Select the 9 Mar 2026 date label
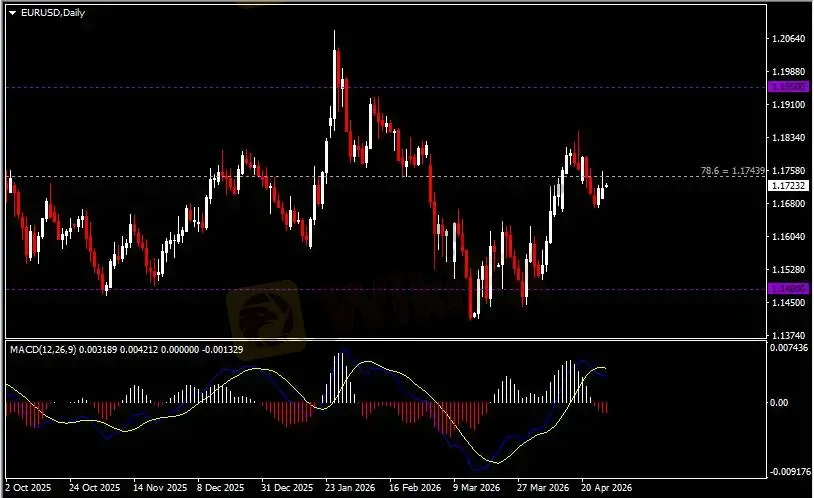814x498 pixels. coord(475,490)
